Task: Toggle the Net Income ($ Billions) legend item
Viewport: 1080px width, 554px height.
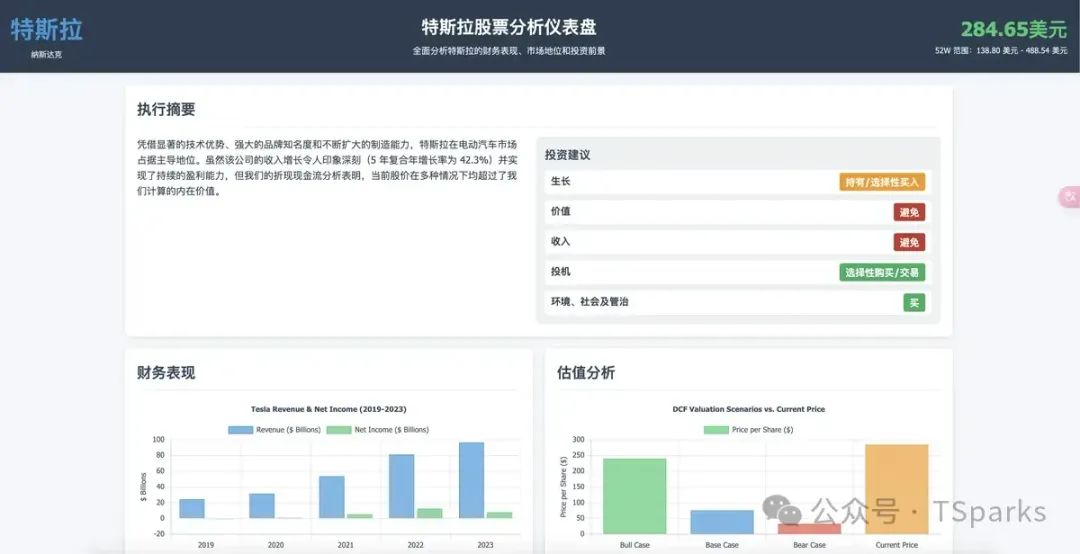Action: coord(377,429)
